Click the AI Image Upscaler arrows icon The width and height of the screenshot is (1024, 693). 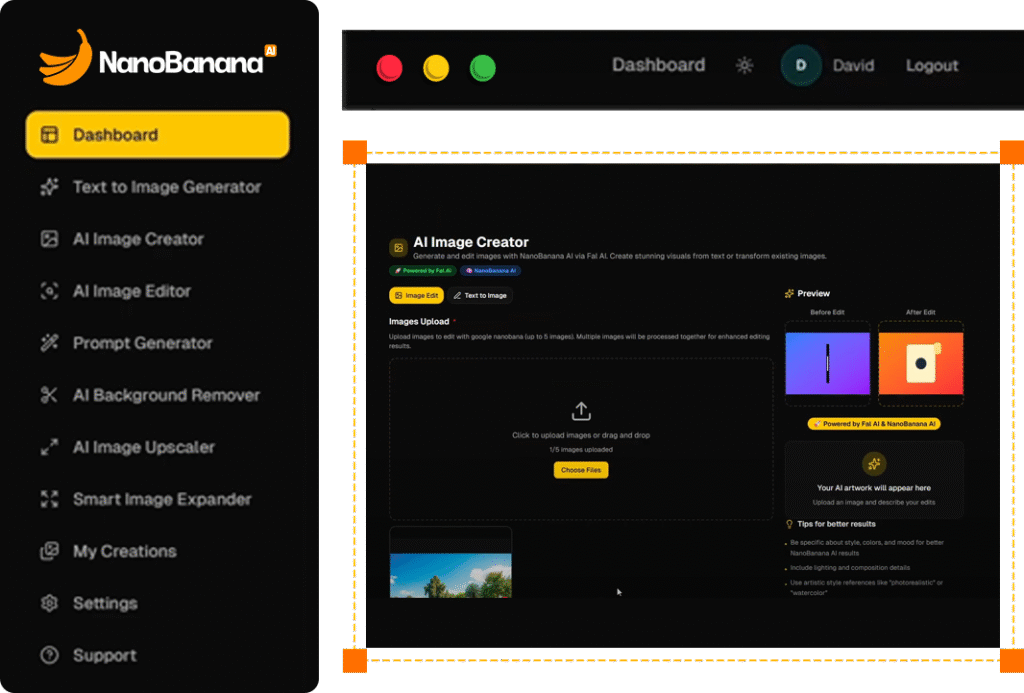[x=48, y=447]
